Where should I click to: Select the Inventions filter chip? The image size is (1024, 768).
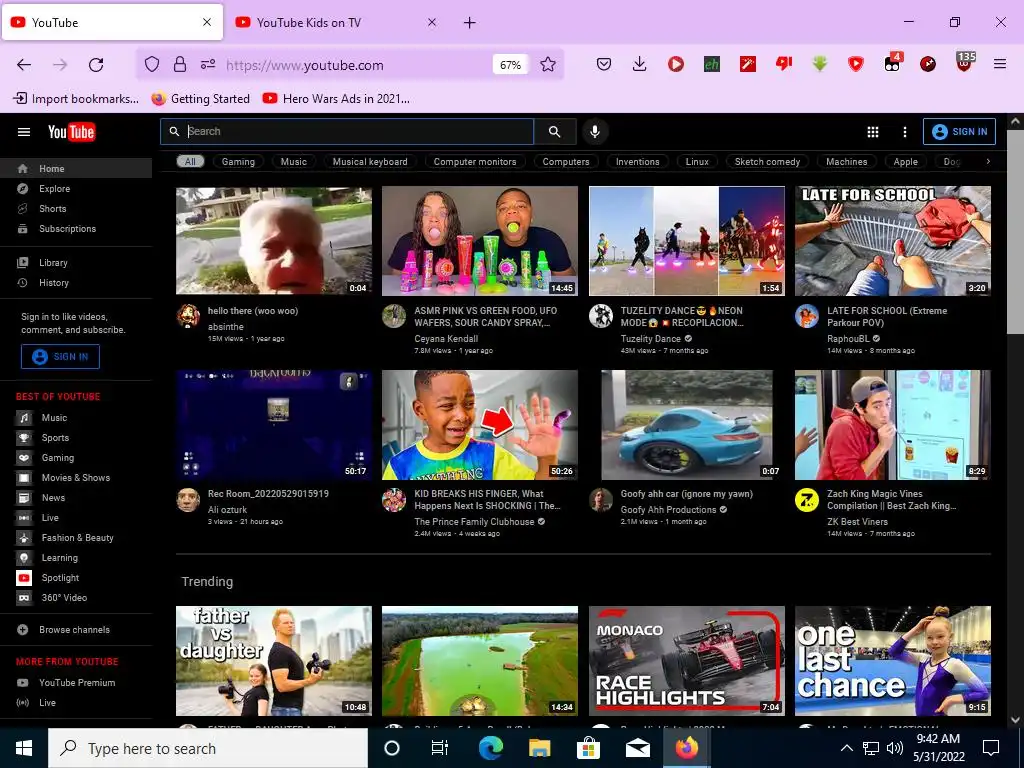pyautogui.click(x=637, y=161)
